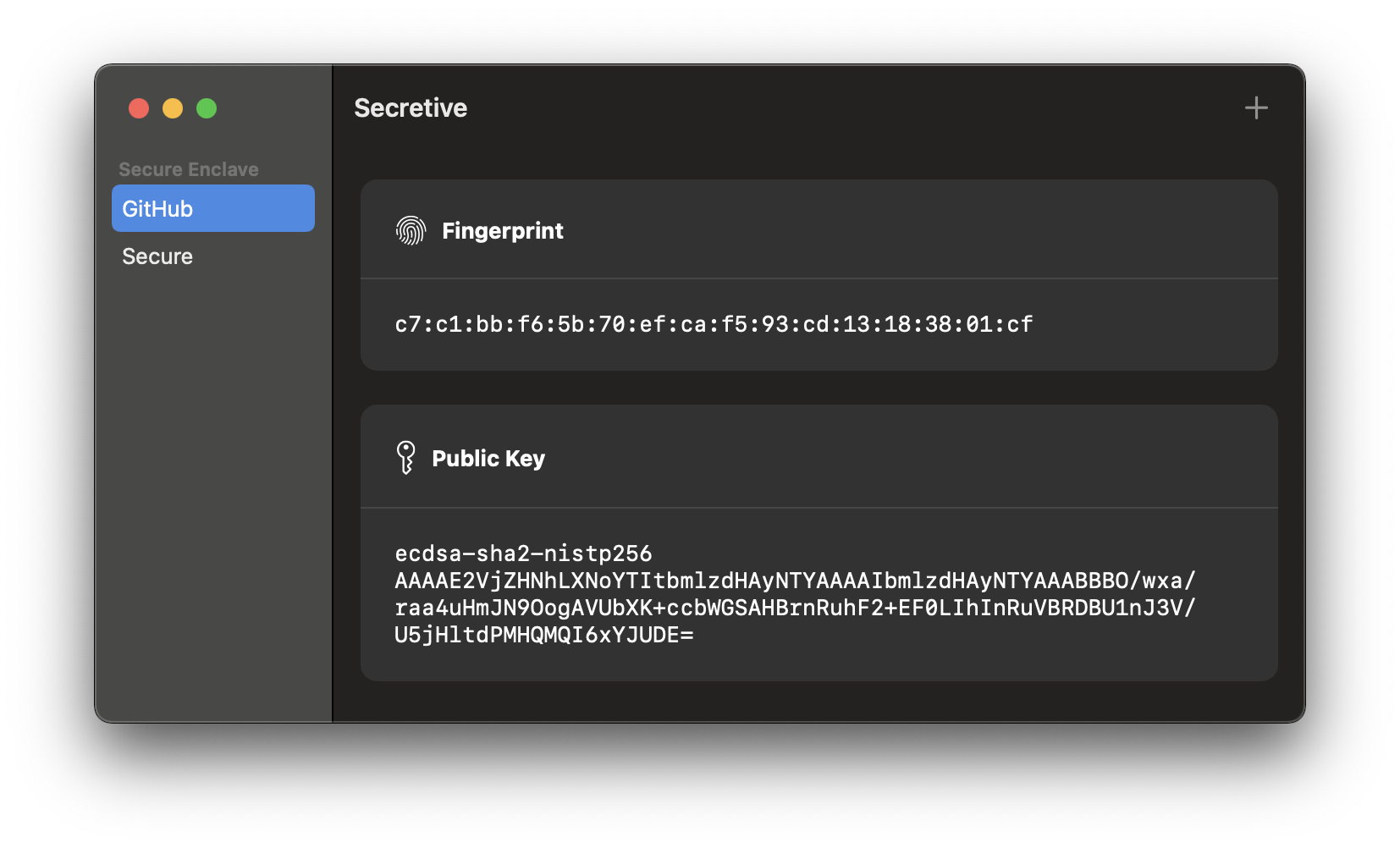The width and height of the screenshot is (1400, 848).
Task: Click the Secure Enclave section header
Action: click(190, 168)
